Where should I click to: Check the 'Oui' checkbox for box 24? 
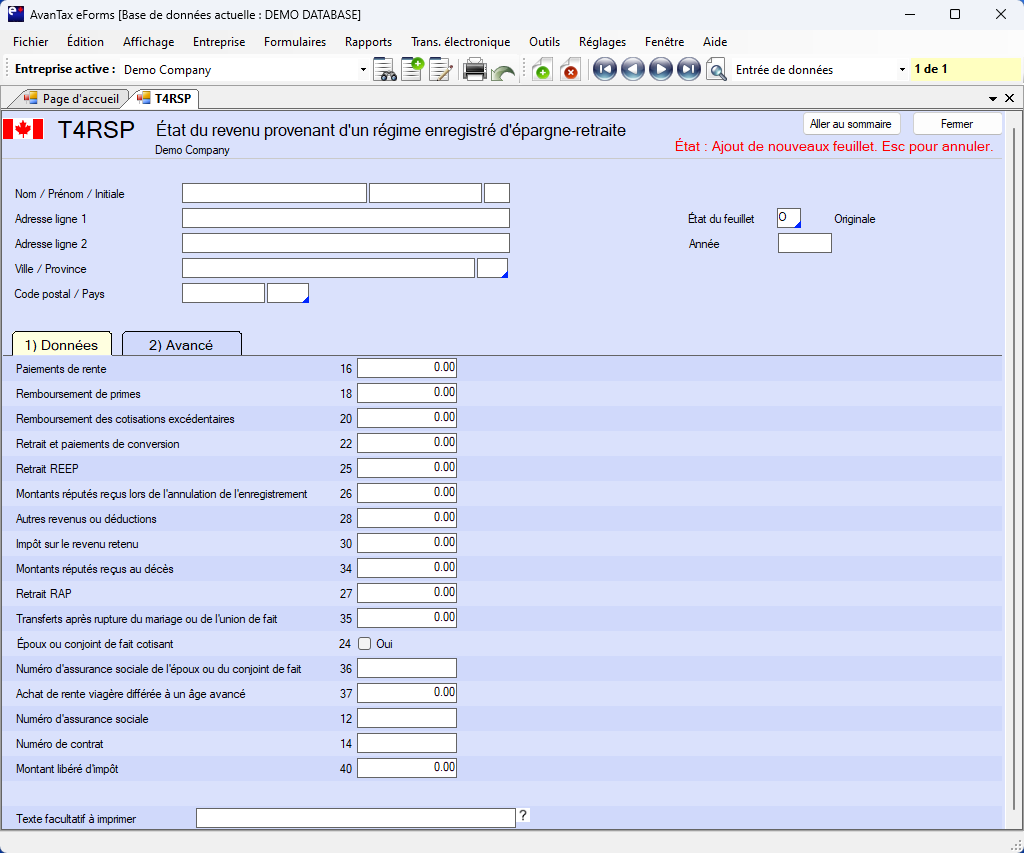[x=365, y=644]
